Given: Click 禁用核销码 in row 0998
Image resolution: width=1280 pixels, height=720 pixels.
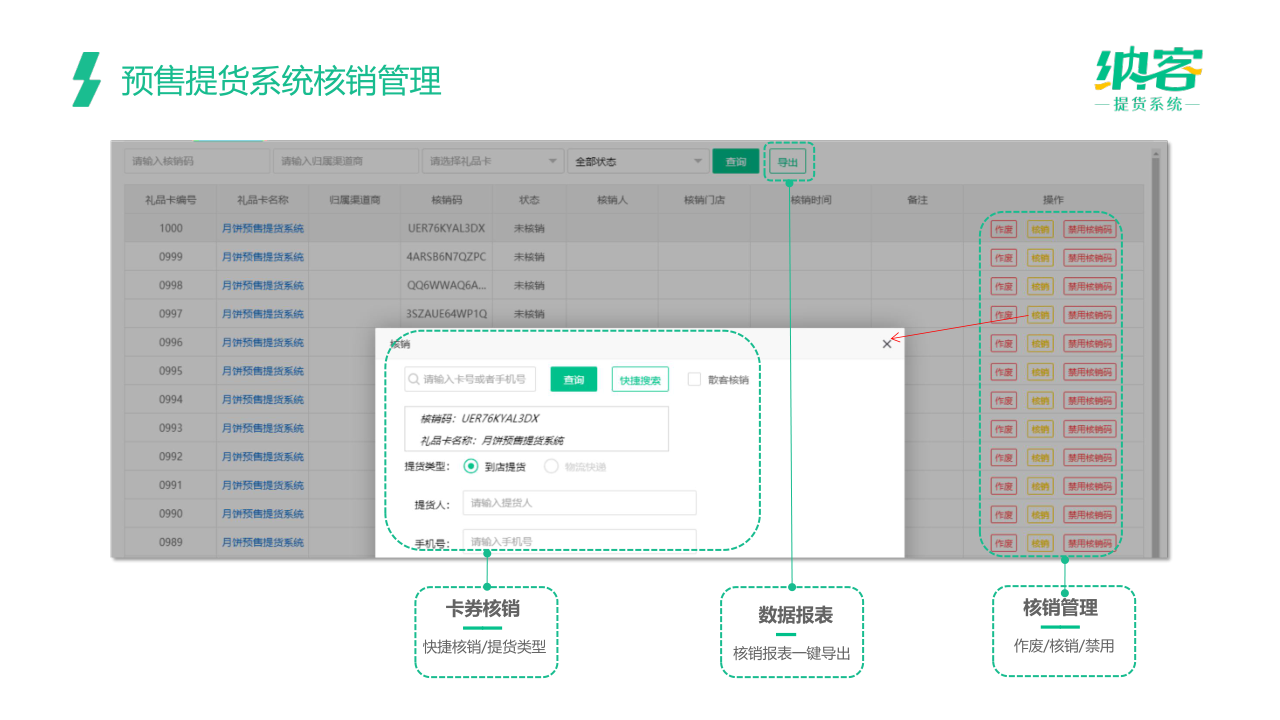Looking at the screenshot, I should click(1089, 286).
